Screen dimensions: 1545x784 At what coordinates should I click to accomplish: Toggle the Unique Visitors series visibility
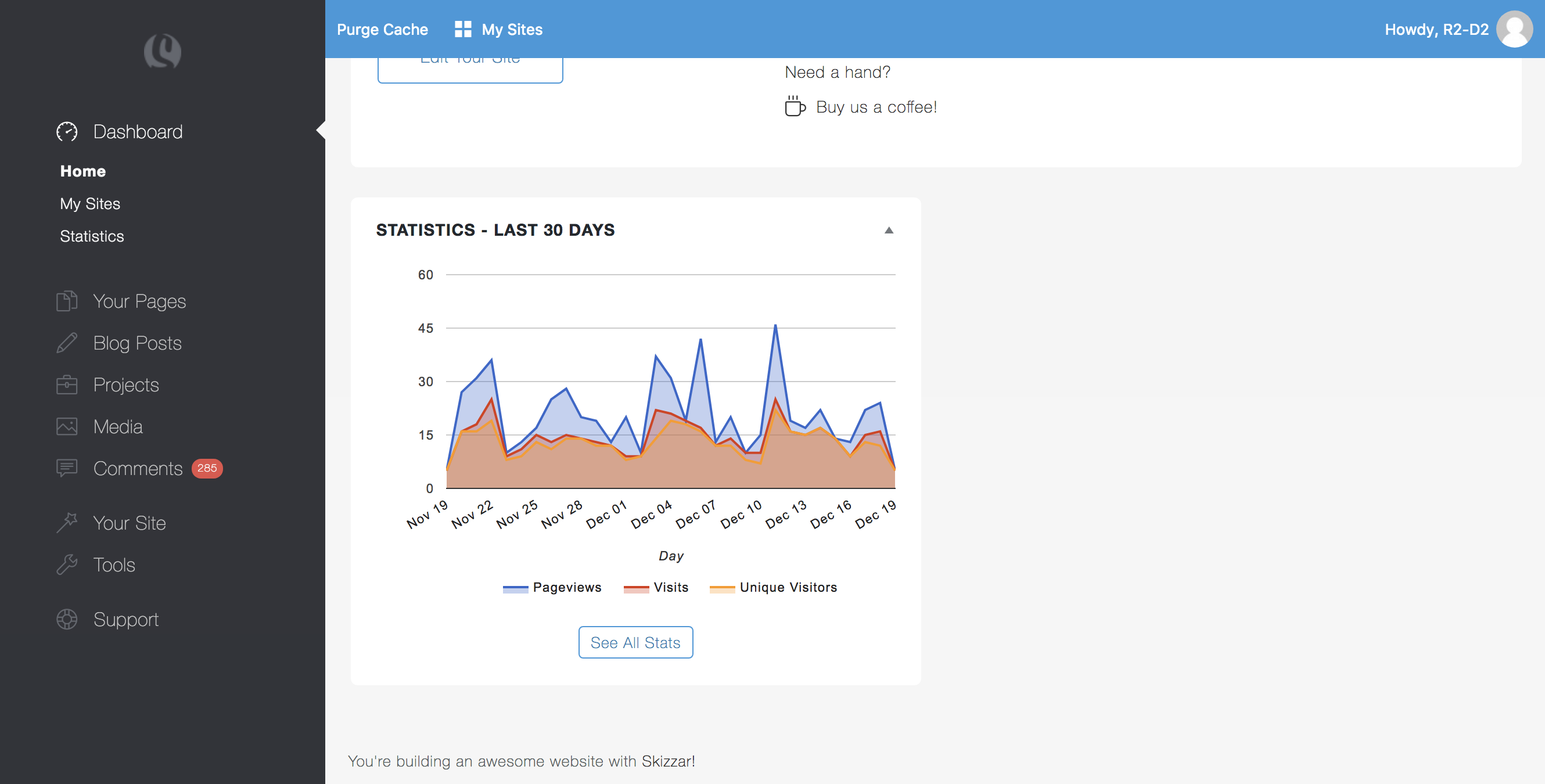pos(774,587)
